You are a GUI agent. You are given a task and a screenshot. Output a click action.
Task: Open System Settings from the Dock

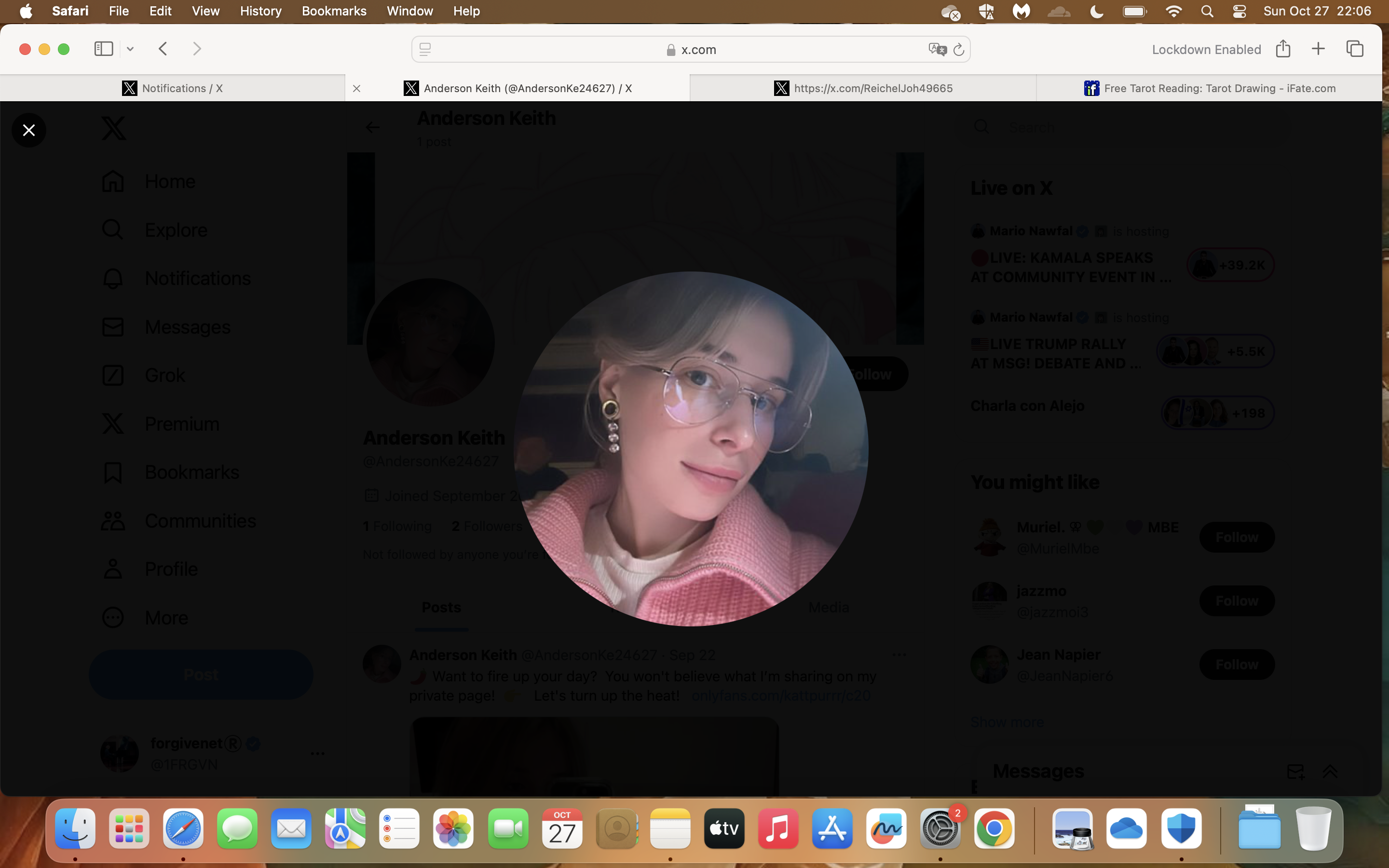coord(940,828)
